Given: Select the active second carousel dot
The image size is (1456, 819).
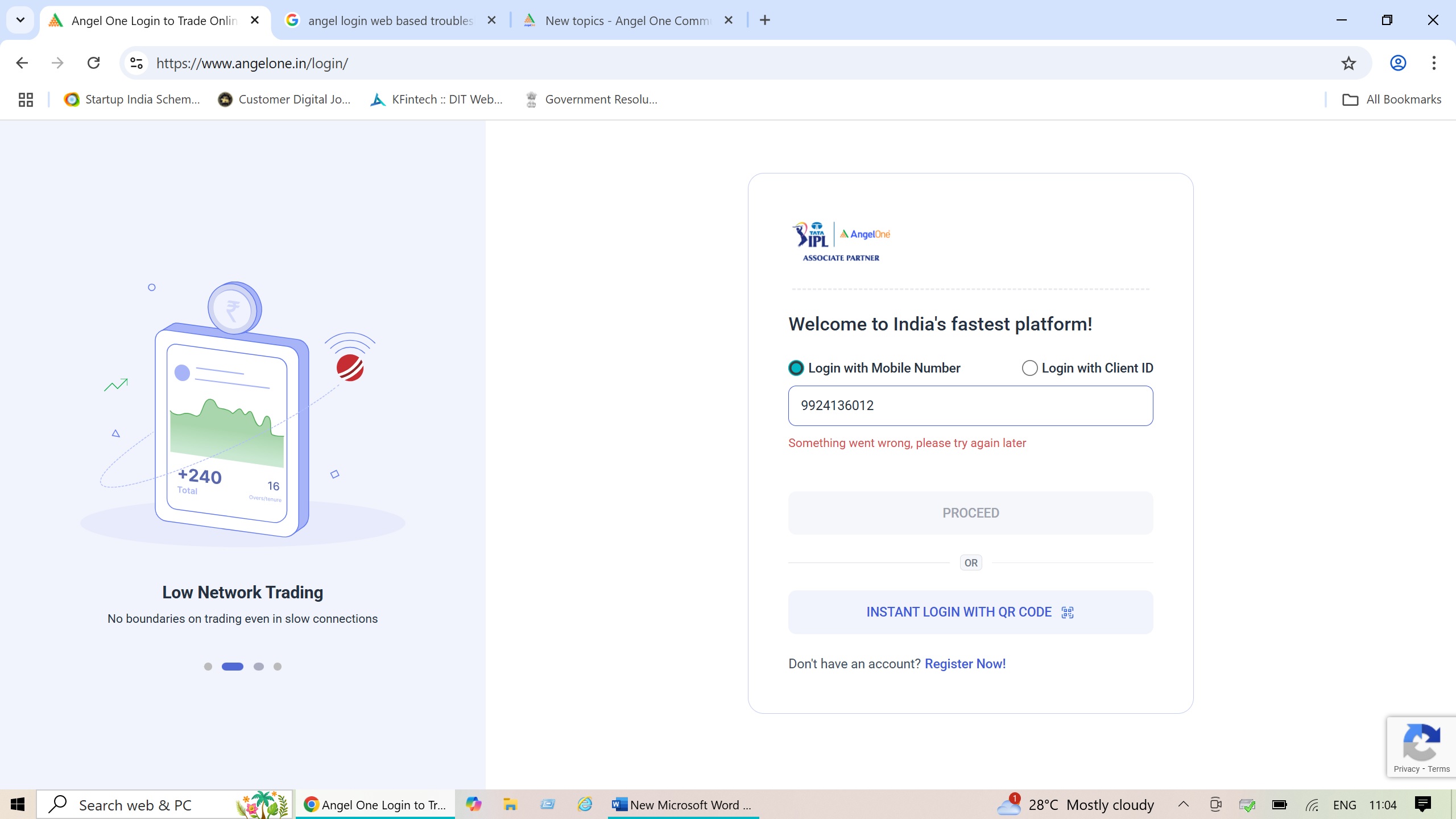Looking at the screenshot, I should pyautogui.click(x=233, y=667).
